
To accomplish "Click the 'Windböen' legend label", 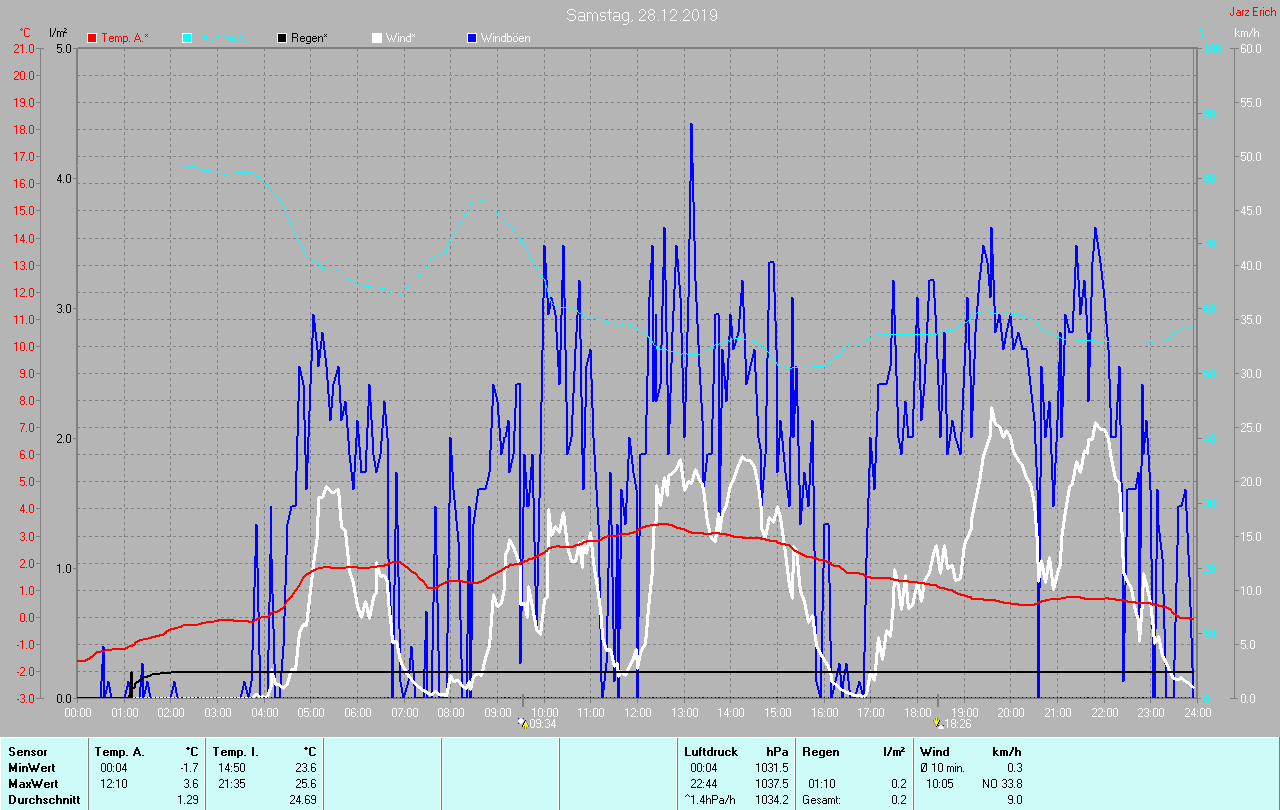I will click(x=505, y=38).
